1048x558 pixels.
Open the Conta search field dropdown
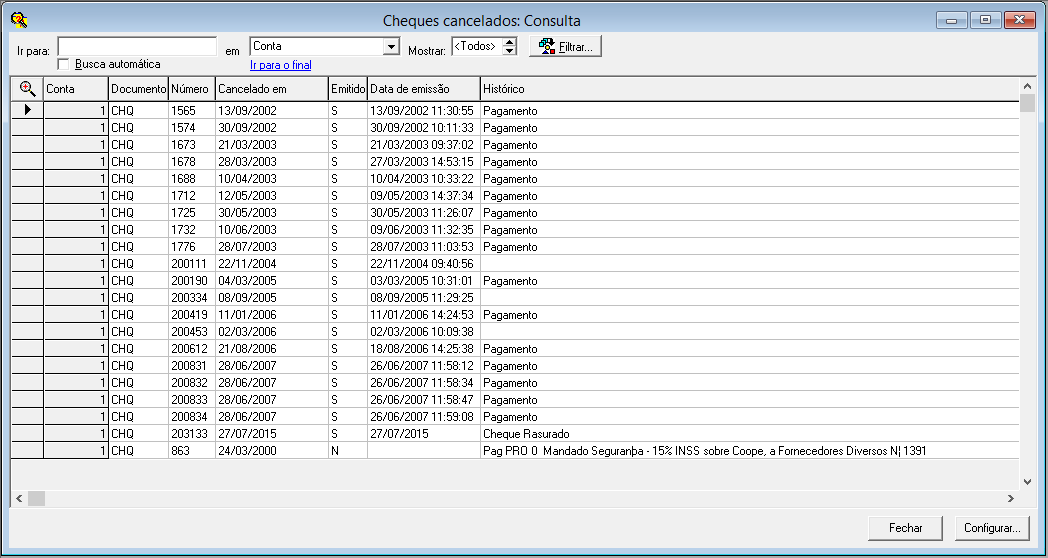coord(391,47)
